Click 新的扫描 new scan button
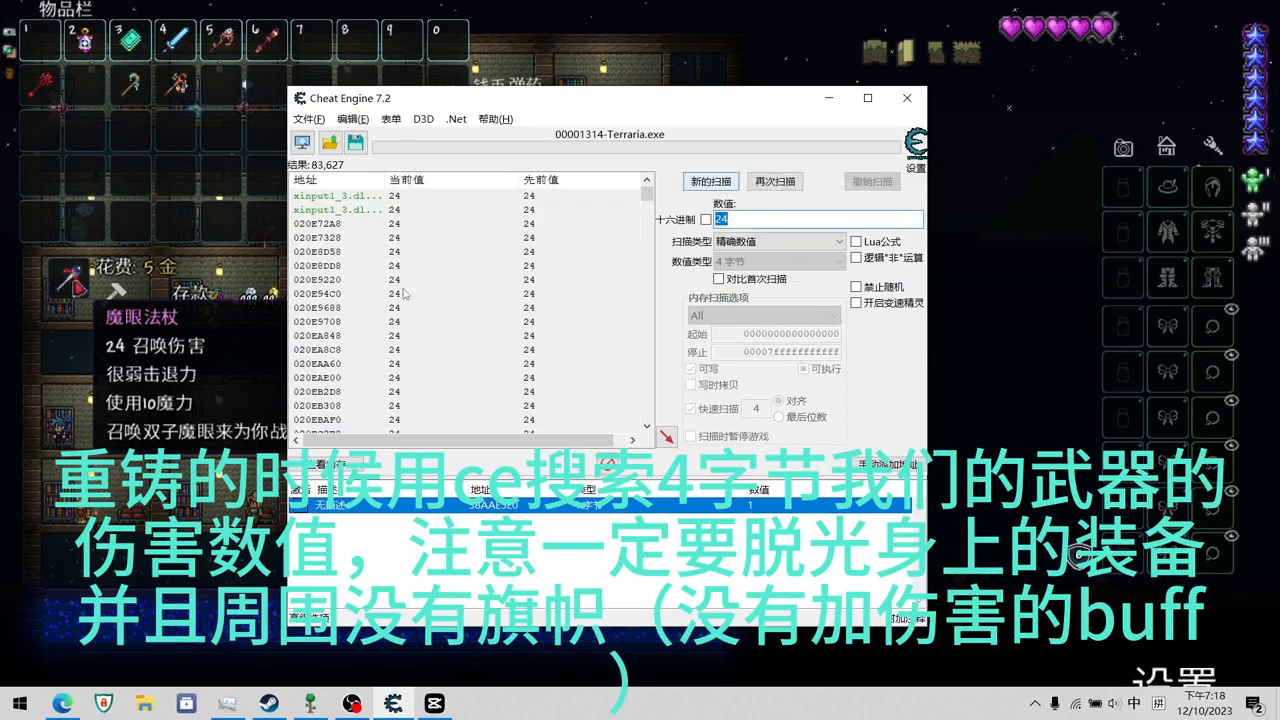The height and width of the screenshot is (720, 1280). pyautogui.click(x=711, y=182)
